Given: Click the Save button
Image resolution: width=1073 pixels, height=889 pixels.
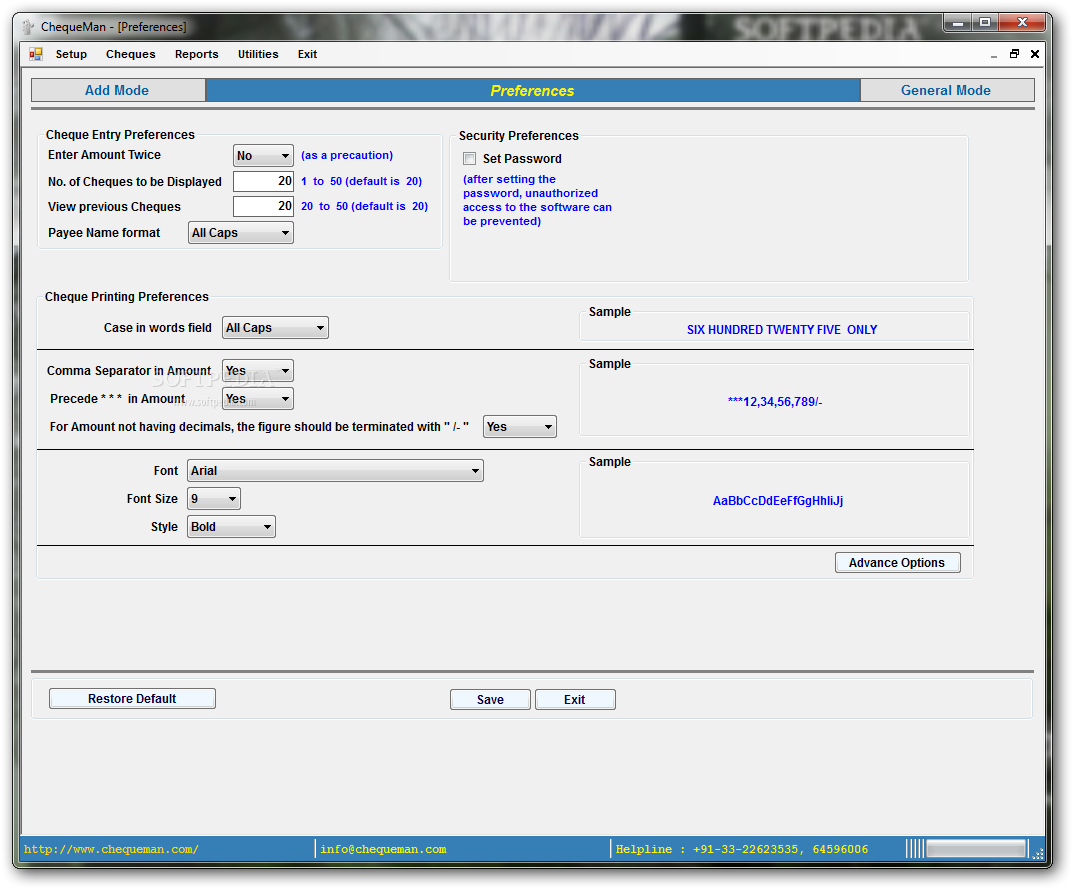Looking at the screenshot, I should click(x=490, y=699).
